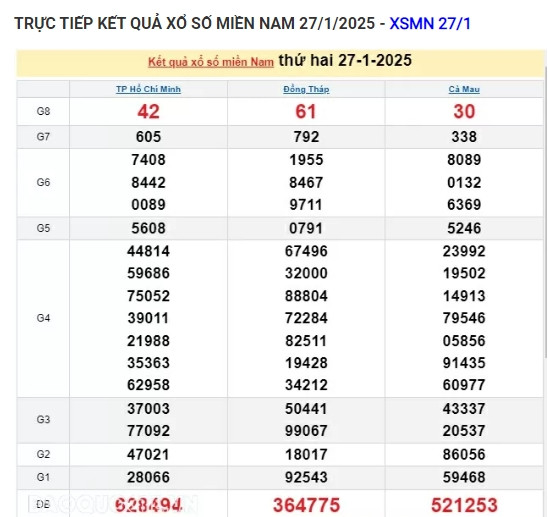Select G4 number 62958

(149, 385)
